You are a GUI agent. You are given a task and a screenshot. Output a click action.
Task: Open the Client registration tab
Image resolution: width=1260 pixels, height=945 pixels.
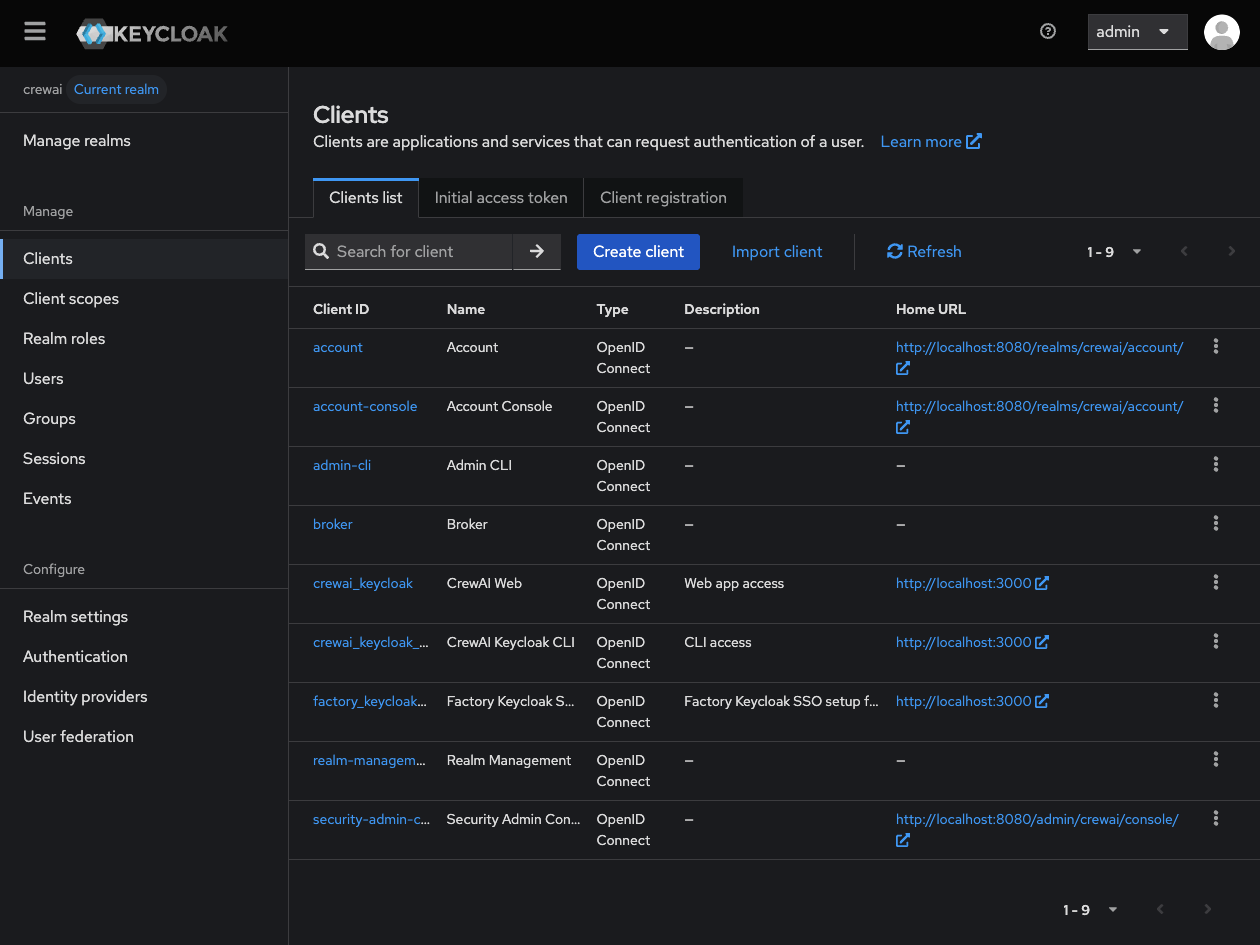click(x=663, y=197)
